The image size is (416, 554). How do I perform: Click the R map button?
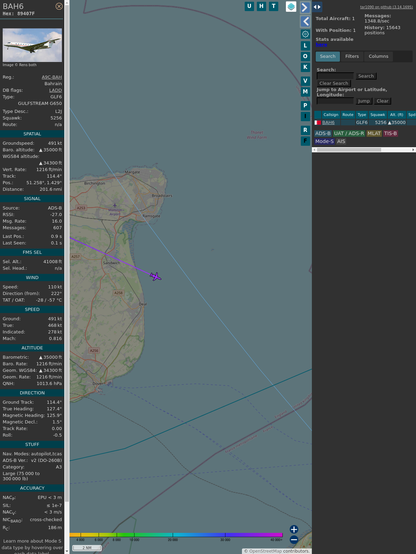click(305, 130)
